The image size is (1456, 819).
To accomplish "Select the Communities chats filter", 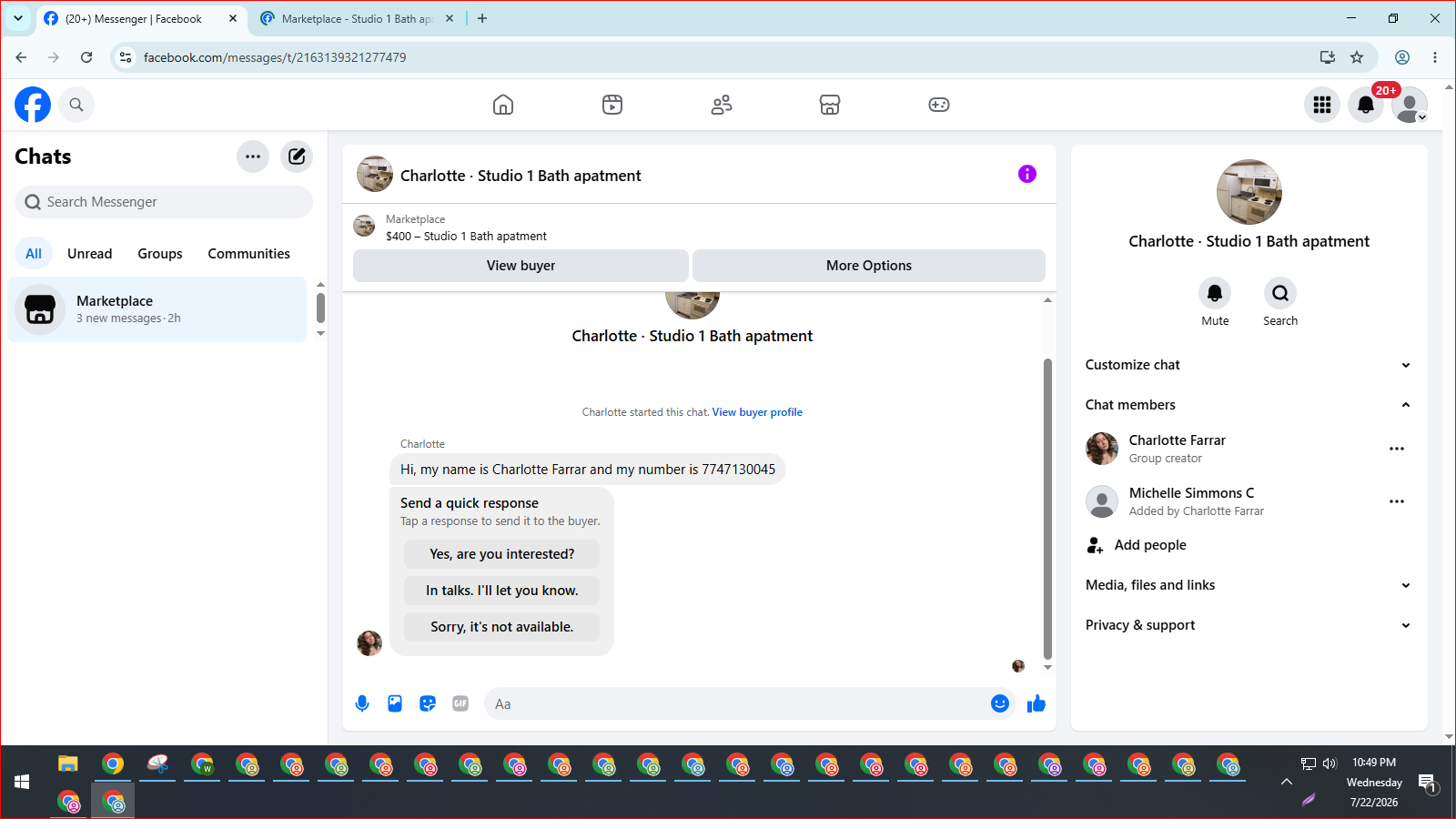I will point(249,254).
